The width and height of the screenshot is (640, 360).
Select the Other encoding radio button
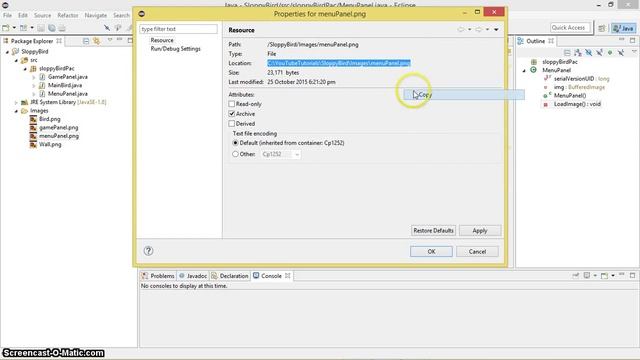(x=235, y=154)
